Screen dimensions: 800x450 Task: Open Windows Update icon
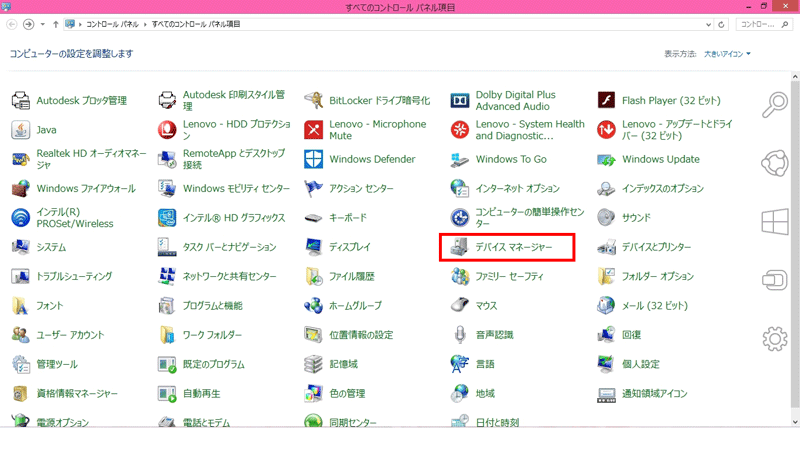tap(606, 159)
